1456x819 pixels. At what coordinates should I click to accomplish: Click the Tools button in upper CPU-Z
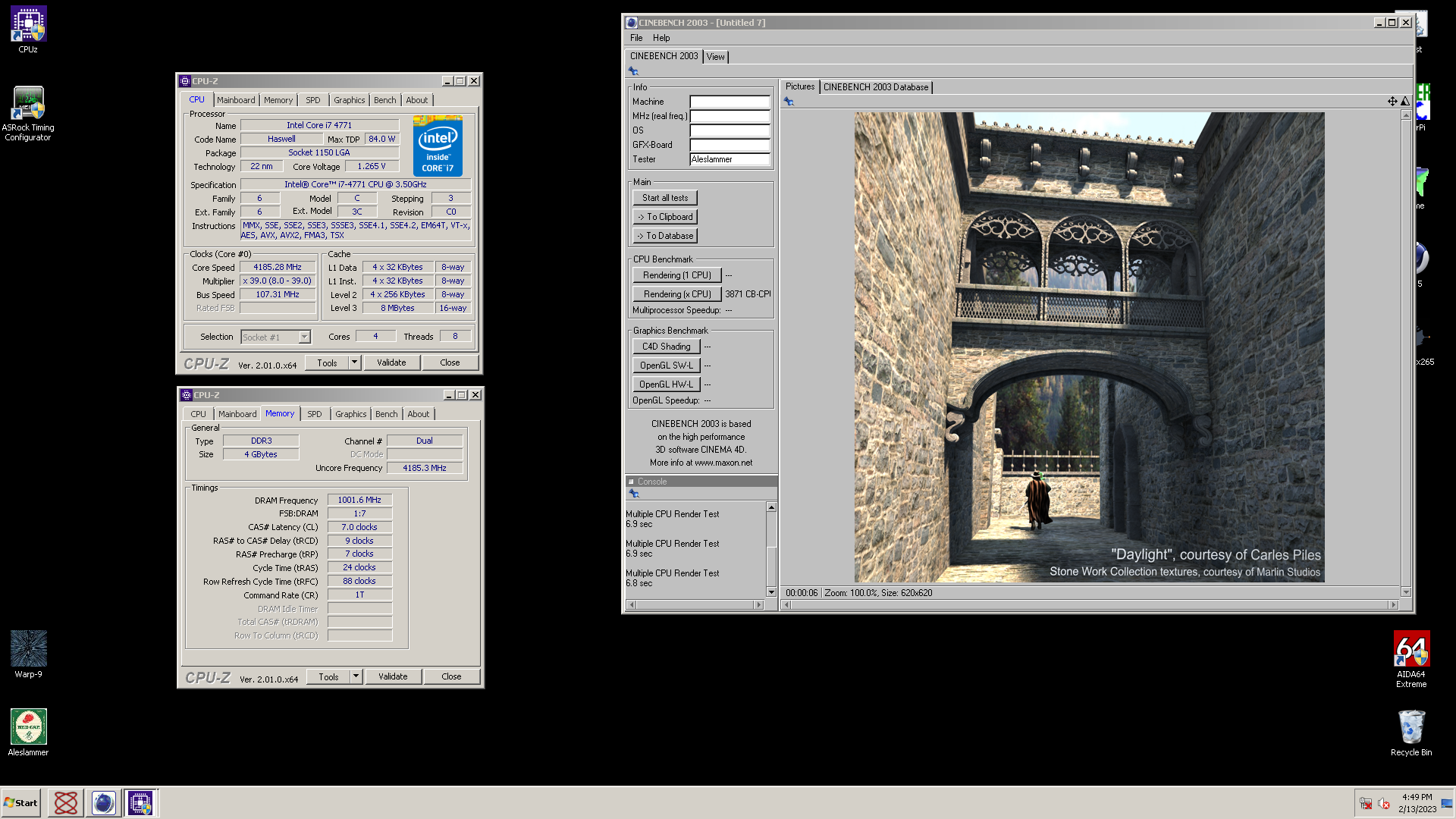click(327, 362)
